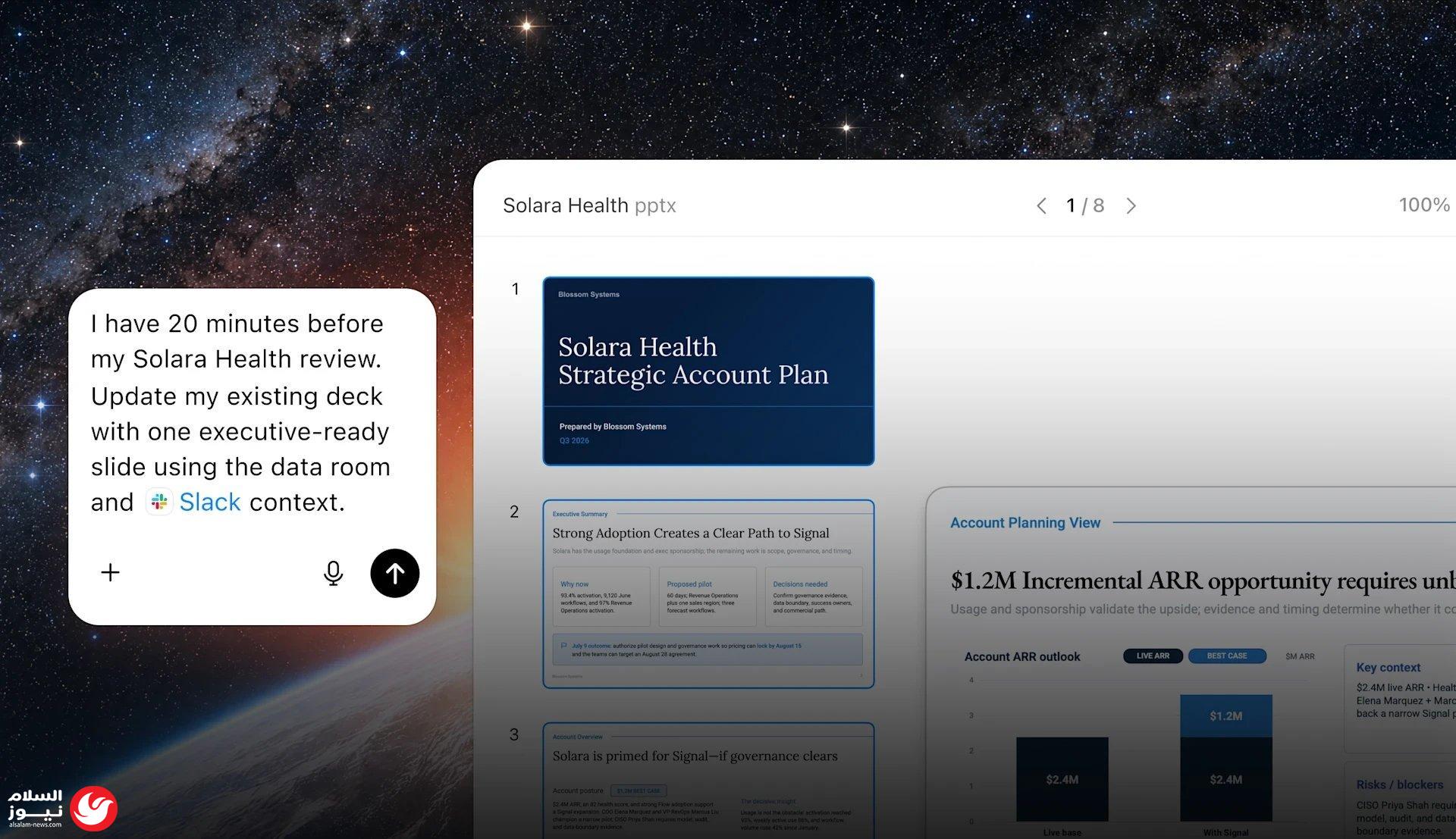
Task: Click the Slack icon in the prompt
Action: (x=159, y=502)
